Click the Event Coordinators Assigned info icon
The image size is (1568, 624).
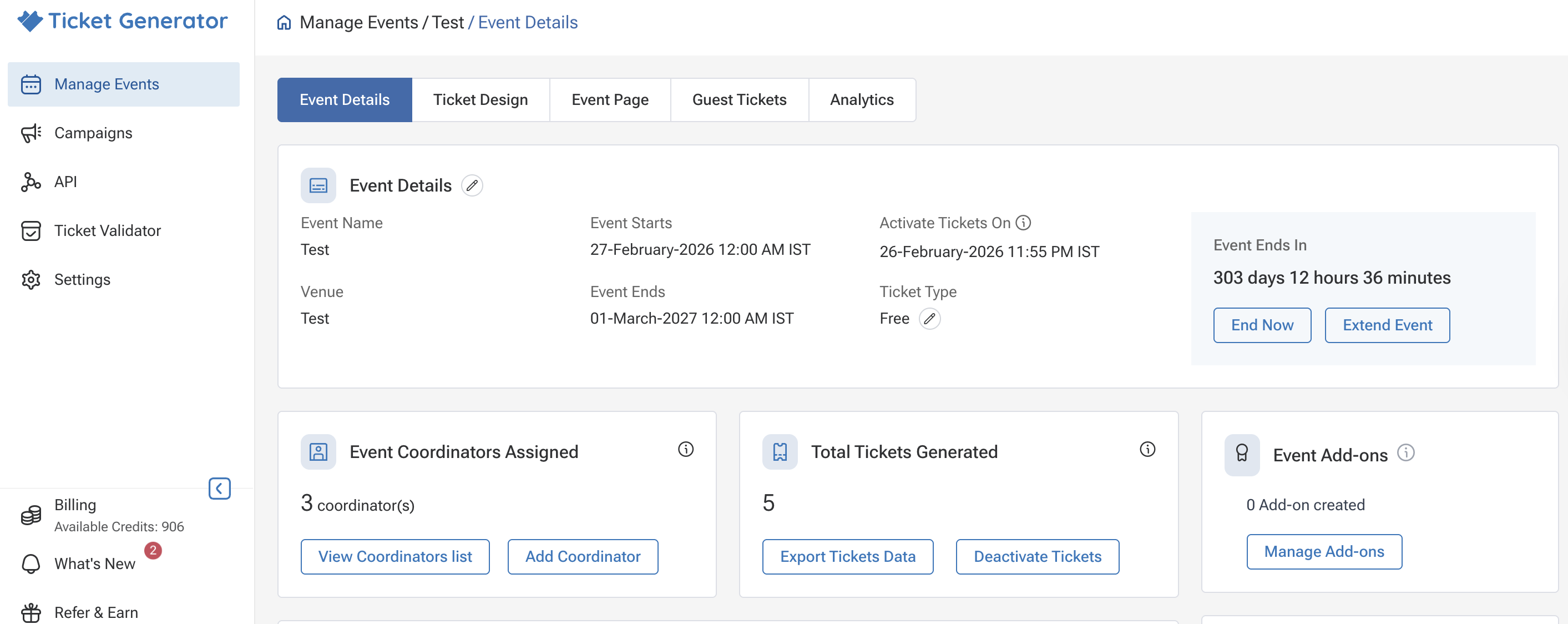point(685,449)
